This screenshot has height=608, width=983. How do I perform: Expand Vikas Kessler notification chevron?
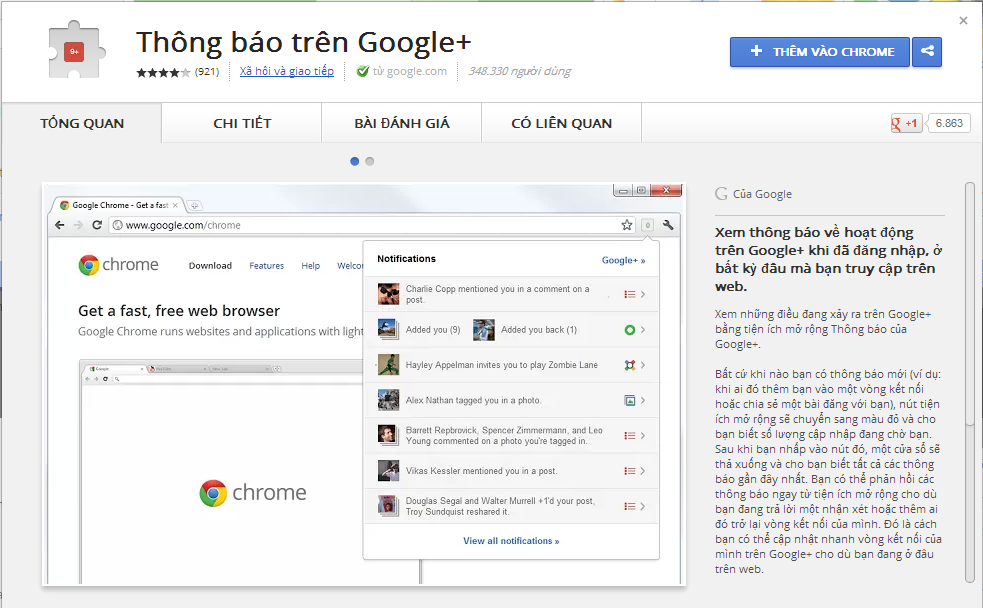point(643,471)
